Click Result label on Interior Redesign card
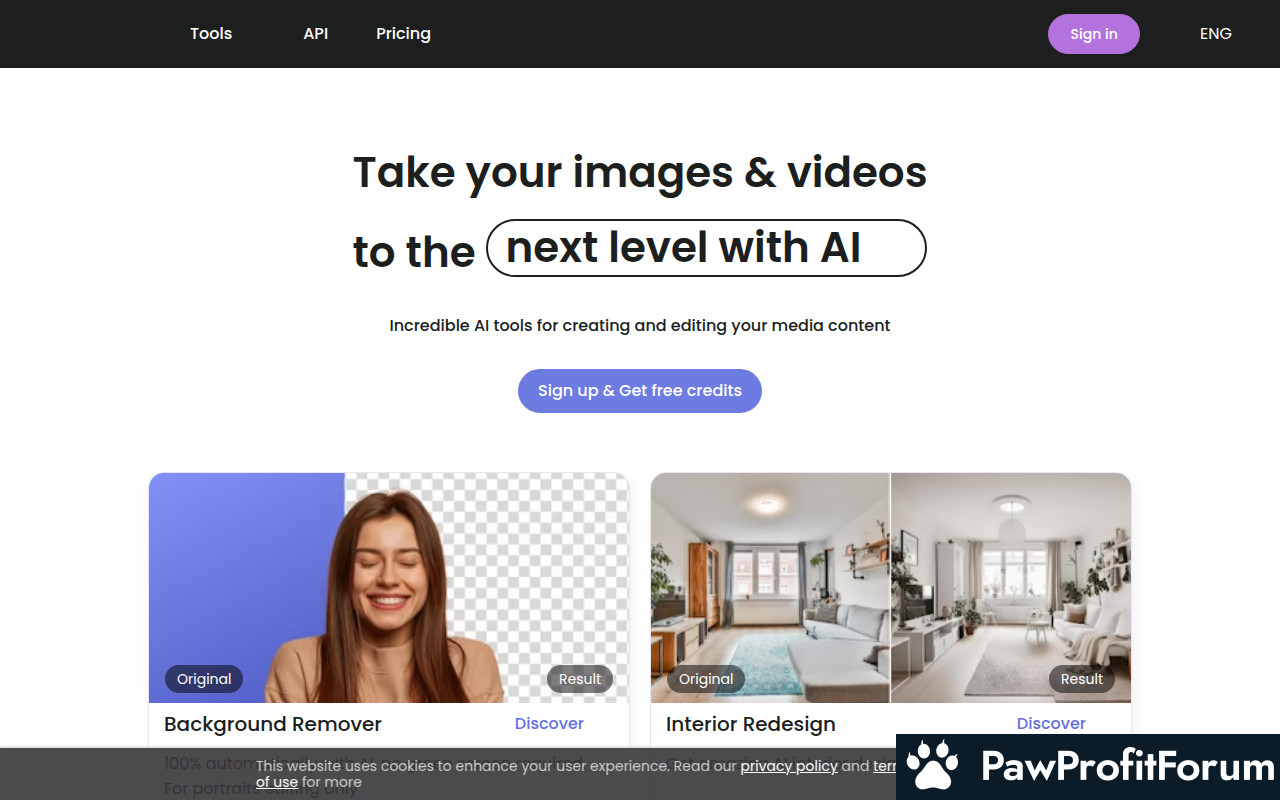 click(x=1082, y=679)
